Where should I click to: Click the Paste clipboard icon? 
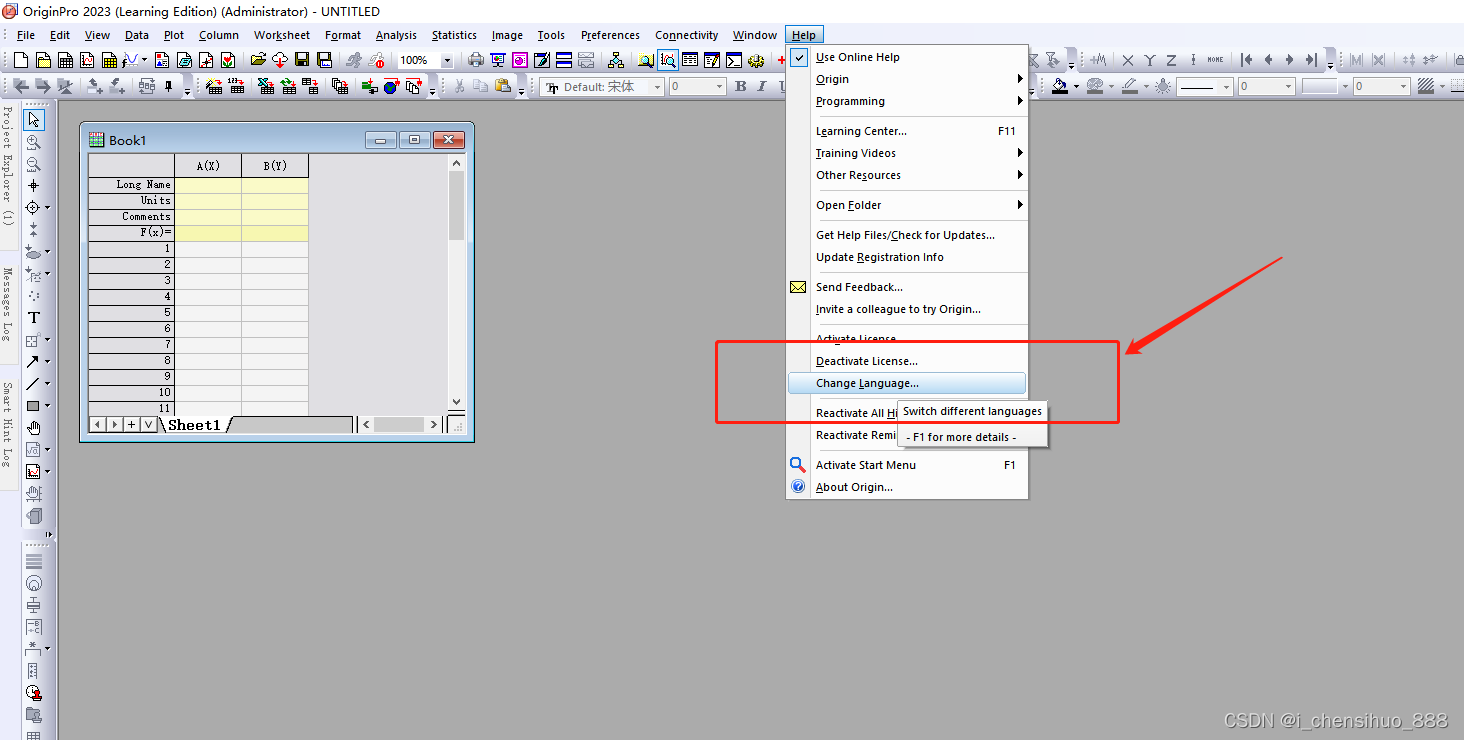coord(503,87)
